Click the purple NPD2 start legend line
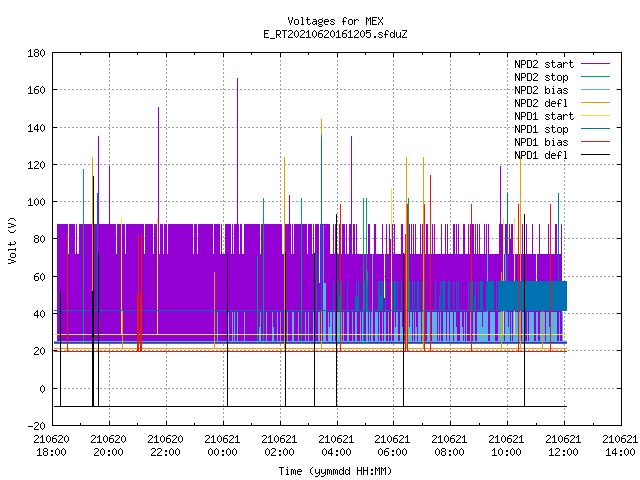 point(596,64)
